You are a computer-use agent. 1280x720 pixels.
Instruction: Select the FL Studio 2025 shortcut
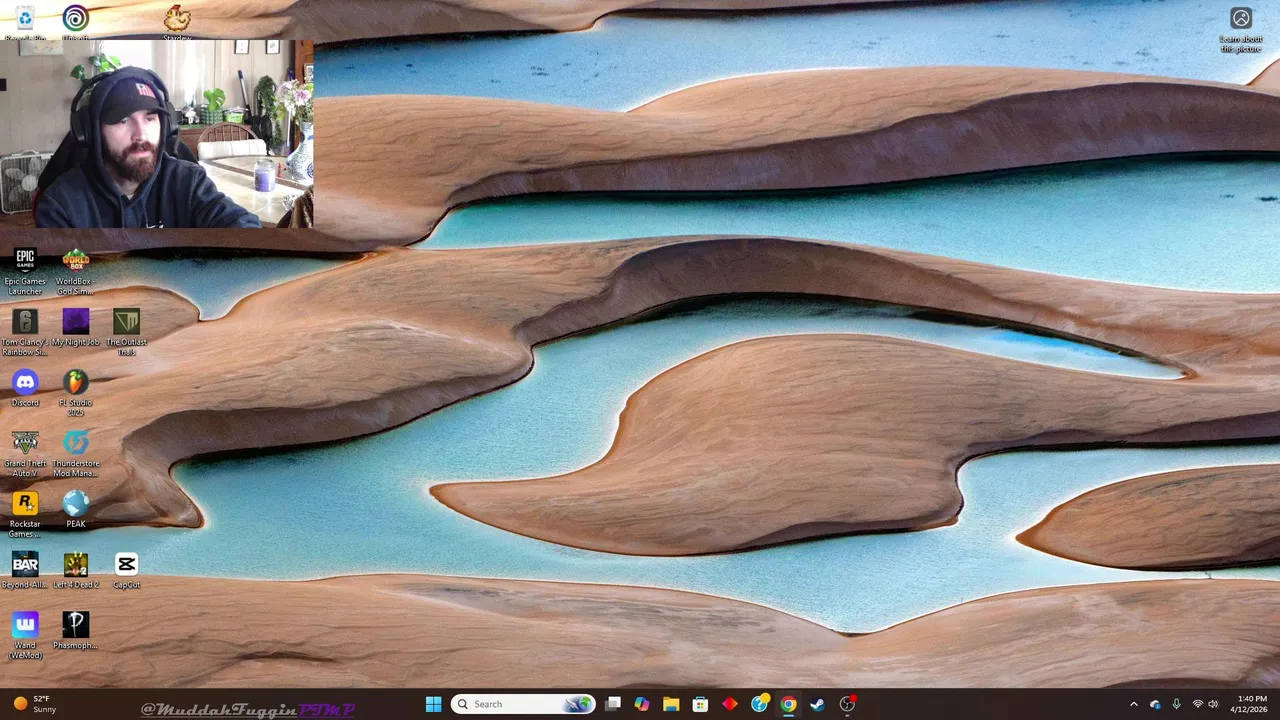tap(75, 394)
